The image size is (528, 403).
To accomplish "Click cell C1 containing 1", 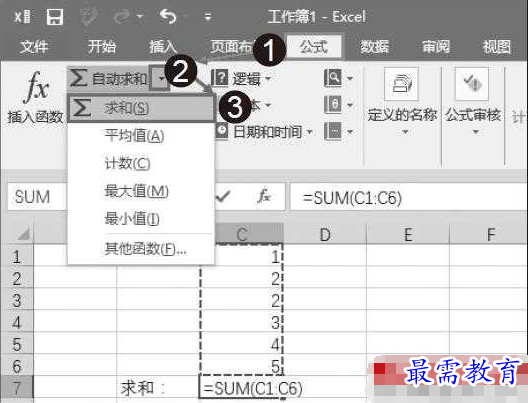I will click(x=249, y=255).
